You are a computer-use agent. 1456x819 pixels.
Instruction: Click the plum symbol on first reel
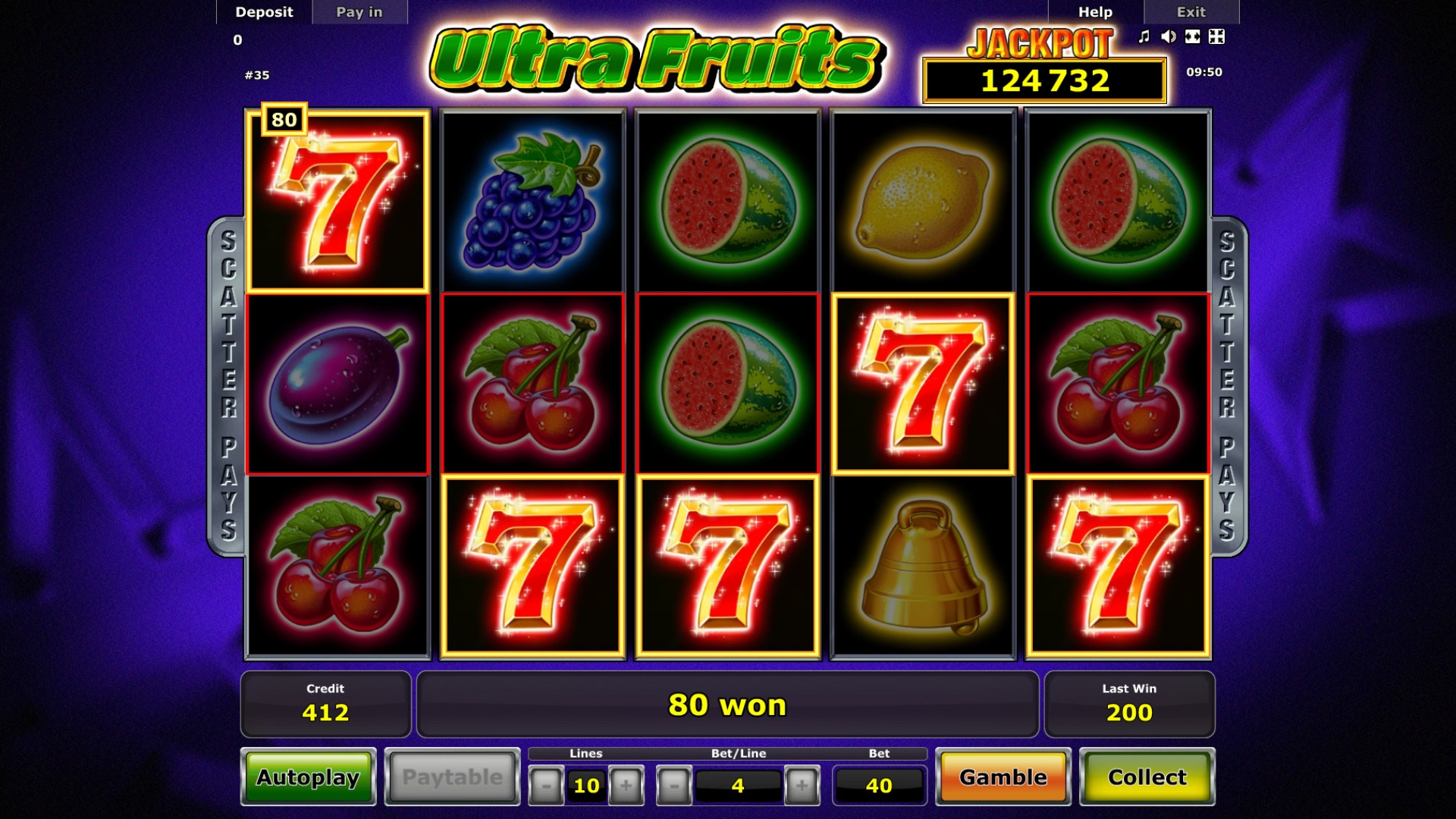(338, 384)
